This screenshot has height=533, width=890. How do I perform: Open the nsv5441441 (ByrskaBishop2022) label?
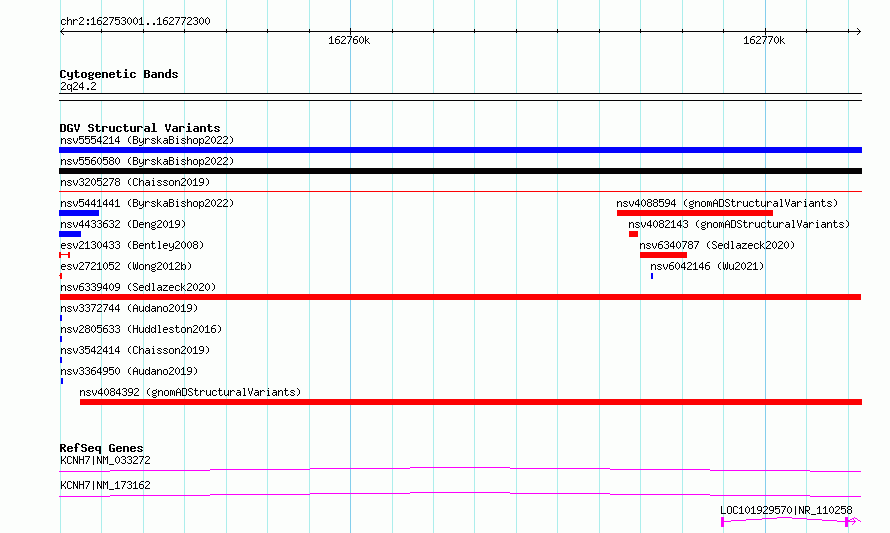147,203
